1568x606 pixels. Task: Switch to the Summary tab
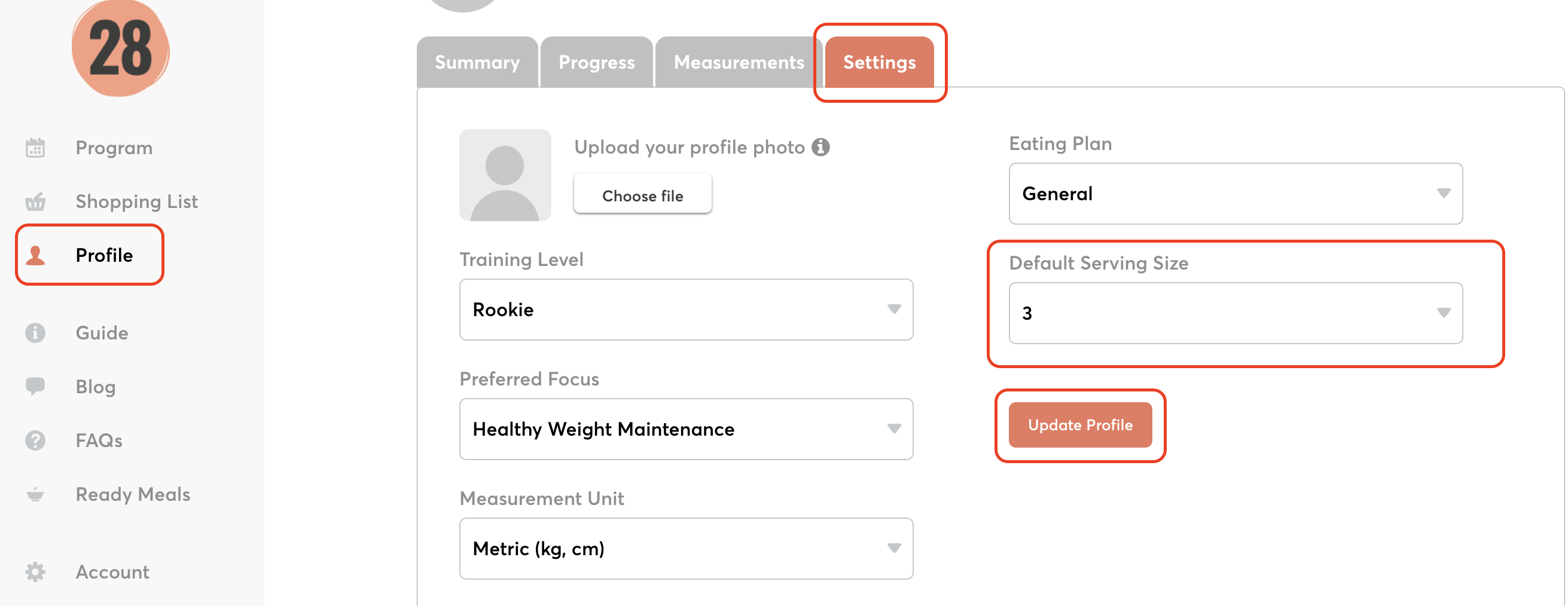pyautogui.click(x=477, y=63)
